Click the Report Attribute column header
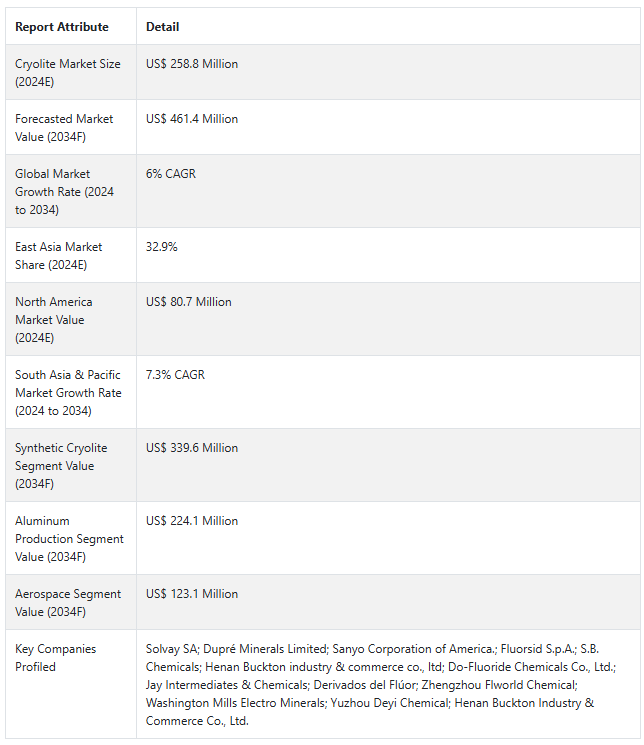 pyautogui.click(x=62, y=27)
